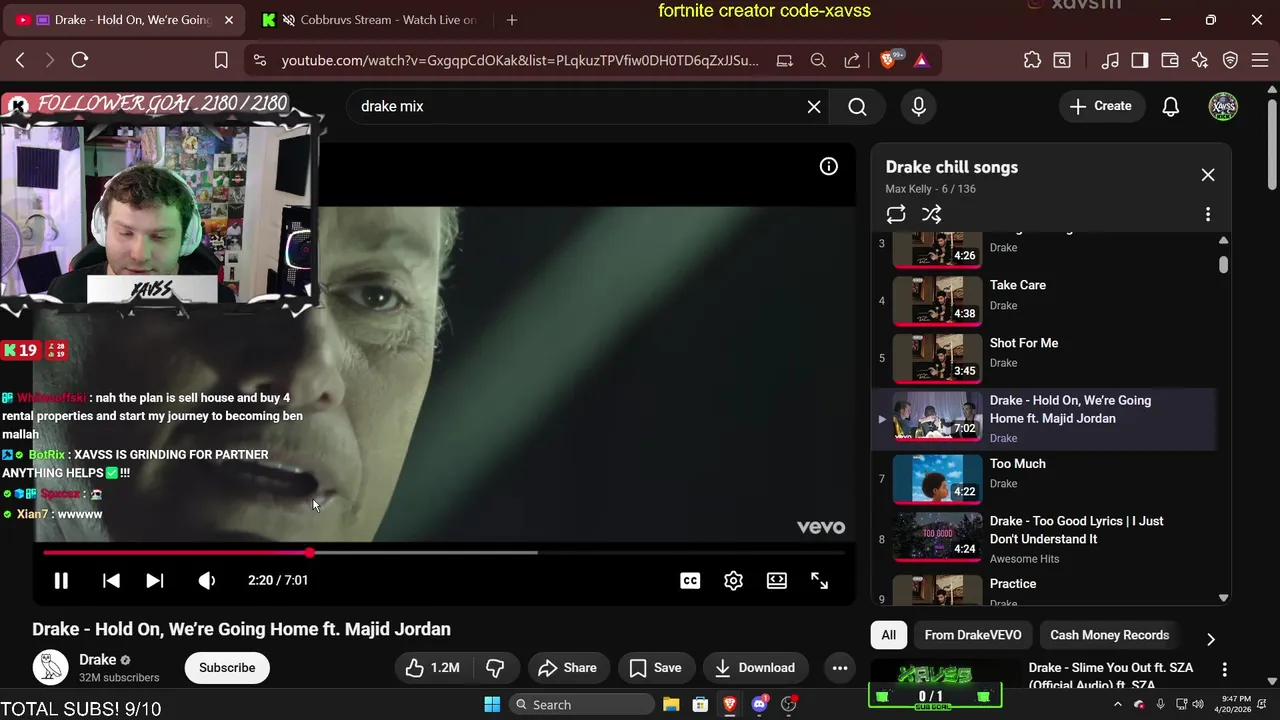Viewport: 1280px width, 720px height.
Task: Open playlist panel three-dot menu
Action: coord(1208,214)
